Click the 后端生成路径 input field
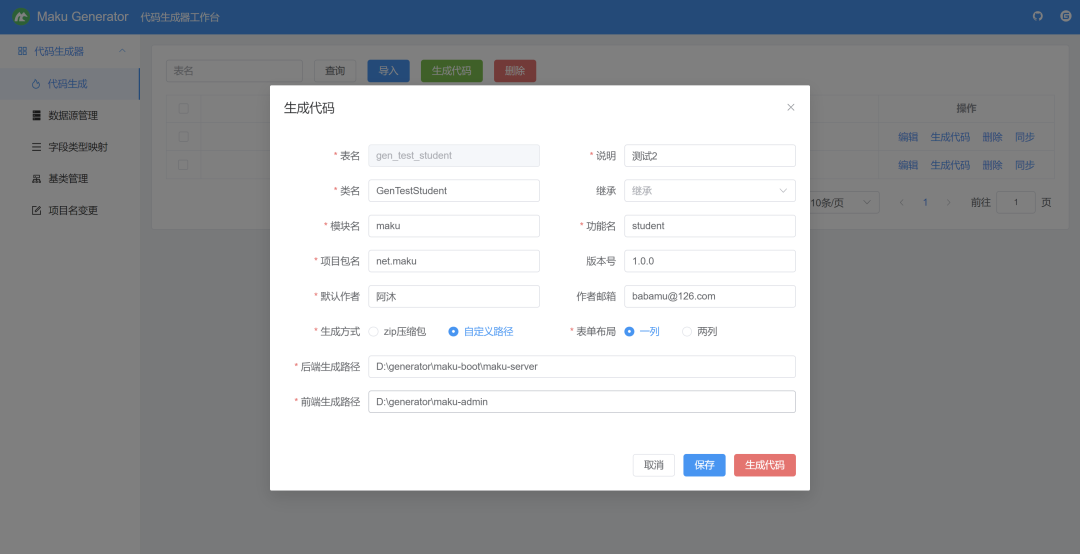 coord(581,367)
